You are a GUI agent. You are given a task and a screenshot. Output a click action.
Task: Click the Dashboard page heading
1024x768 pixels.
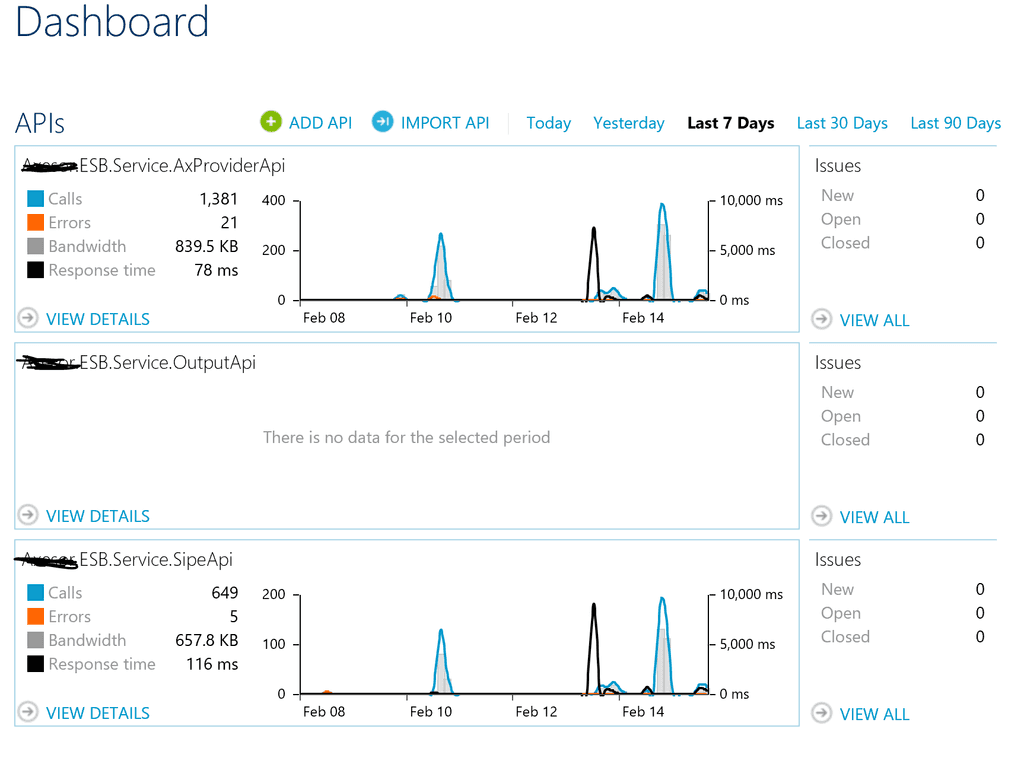tap(112, 22)
